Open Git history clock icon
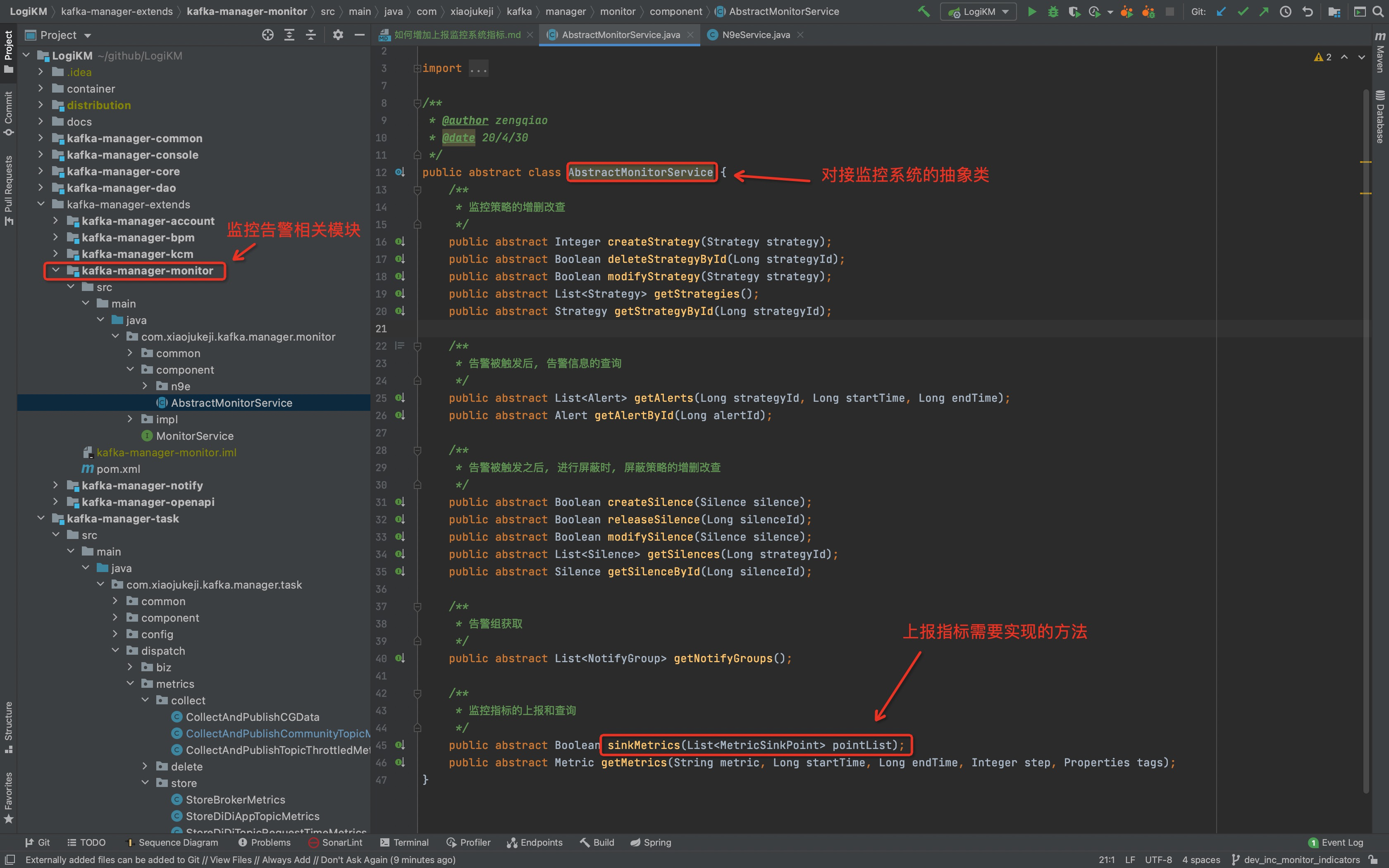This screenshot has height=868, width=1389. (1286, 12)
